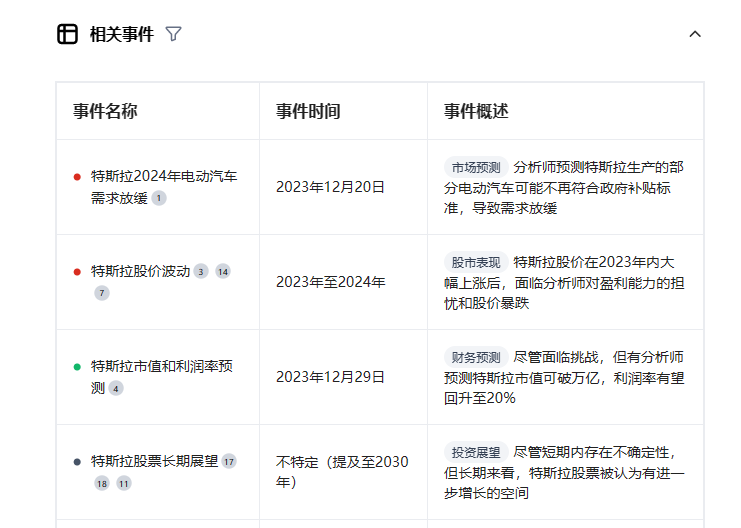
Task: Open event 特斯拉市值和利润率预测
Action: [x=161, y=377]
